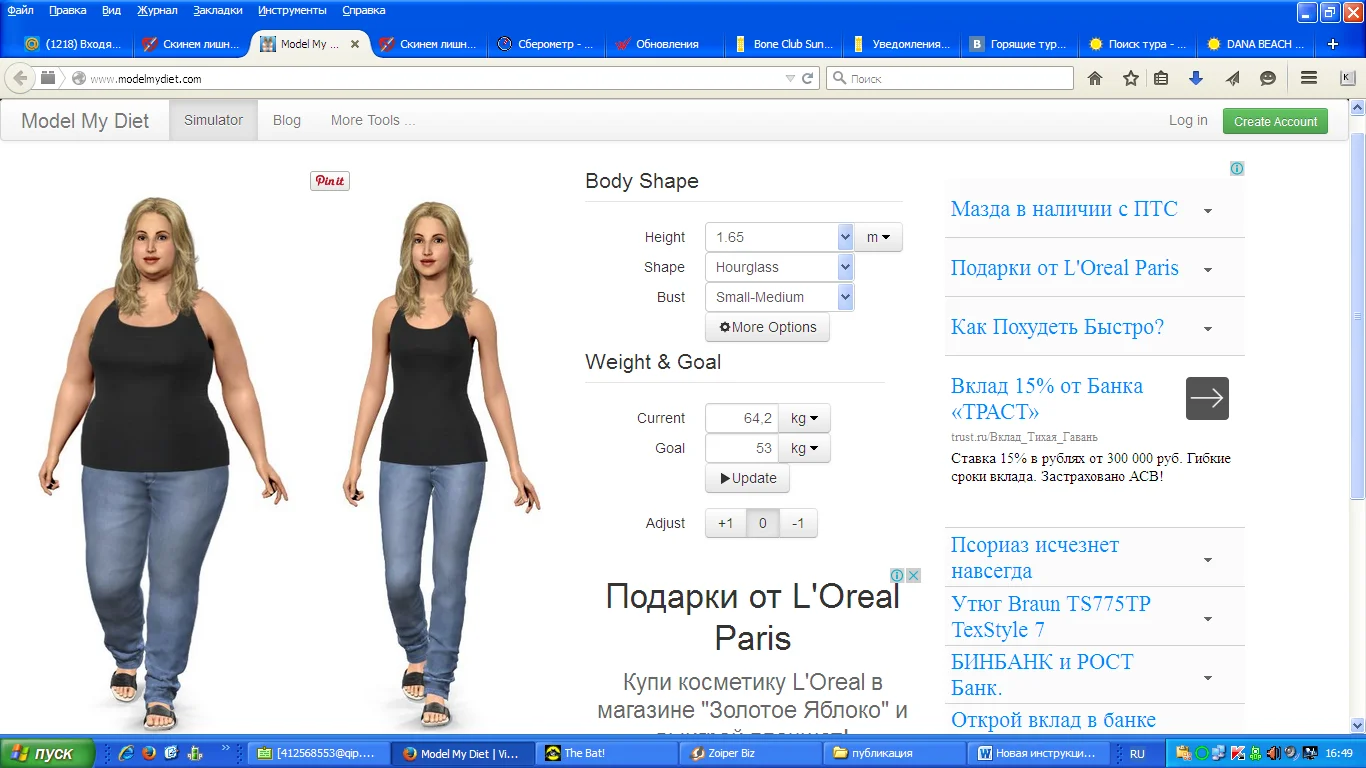The width and height of the screenshot is (1366, 768).
Task: Click the Kaspersky extension icon at toolbar end
Action: pos(1348,78)
